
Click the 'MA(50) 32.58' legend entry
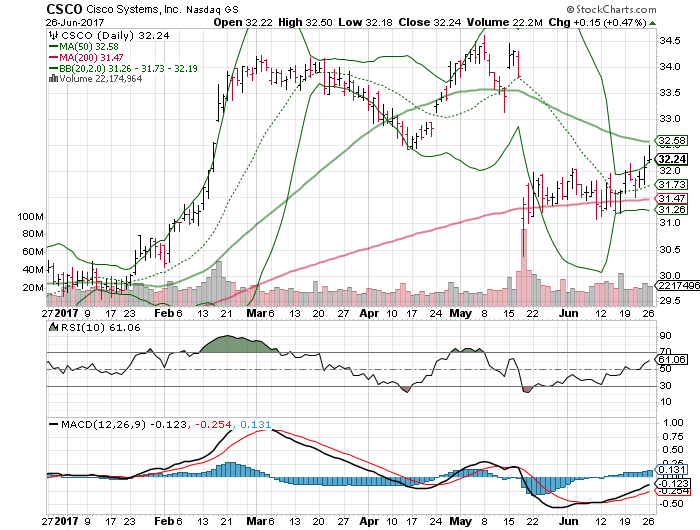tap(89, 46)
